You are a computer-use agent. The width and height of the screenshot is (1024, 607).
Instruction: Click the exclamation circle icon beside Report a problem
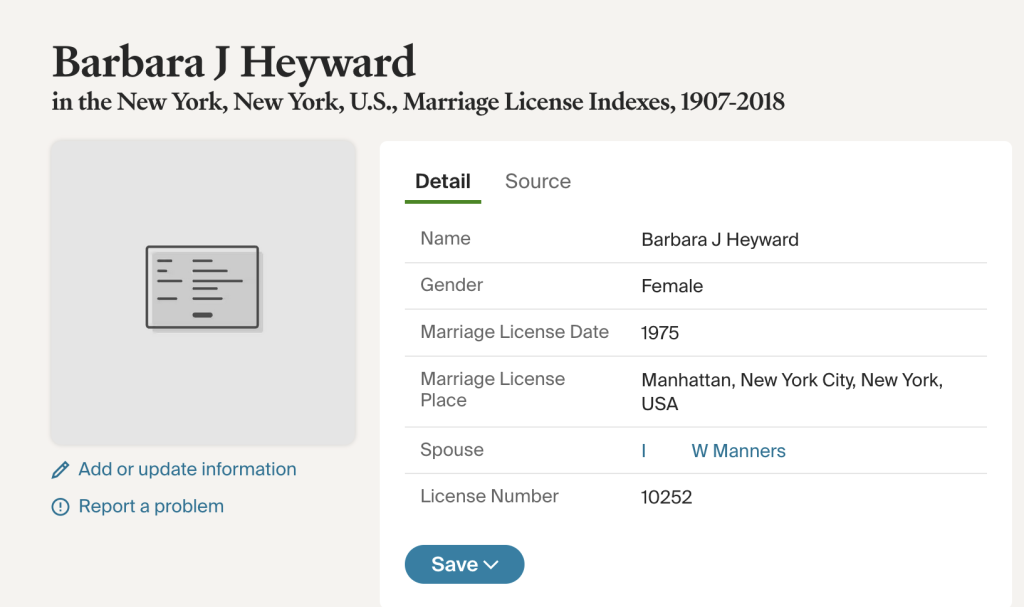point(60,507)
